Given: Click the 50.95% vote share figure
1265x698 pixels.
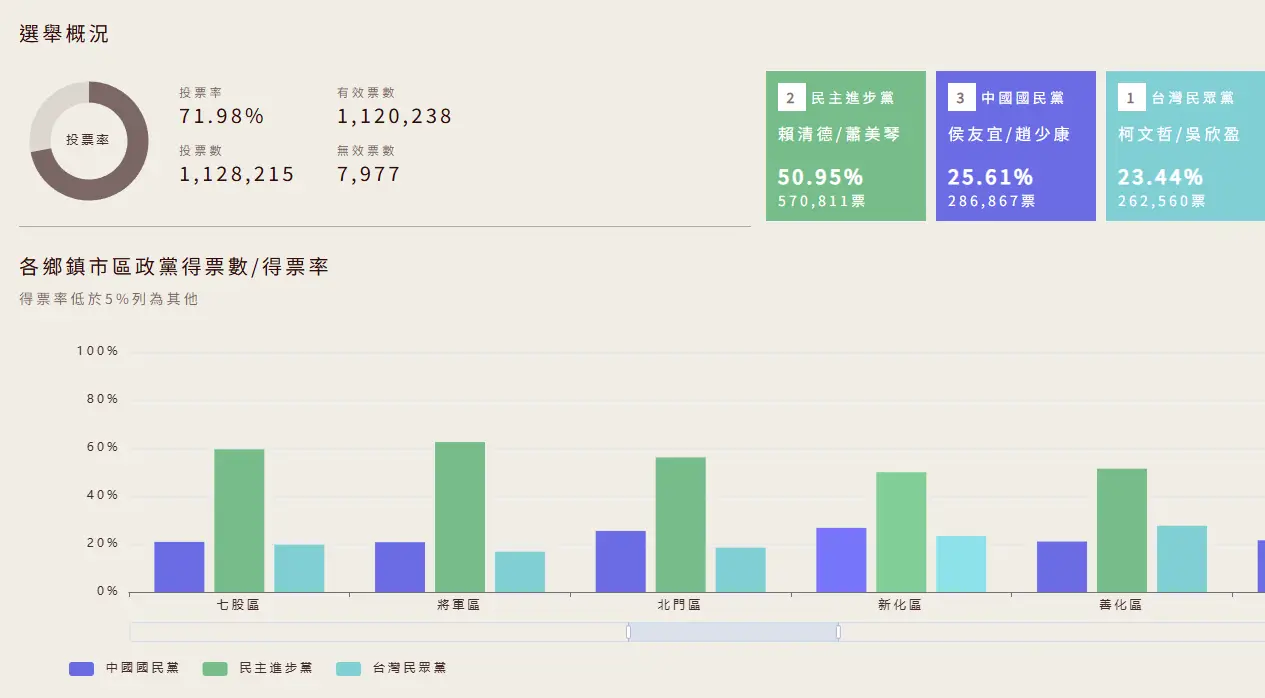Looking at the screenshot, I should click(820, 177).
